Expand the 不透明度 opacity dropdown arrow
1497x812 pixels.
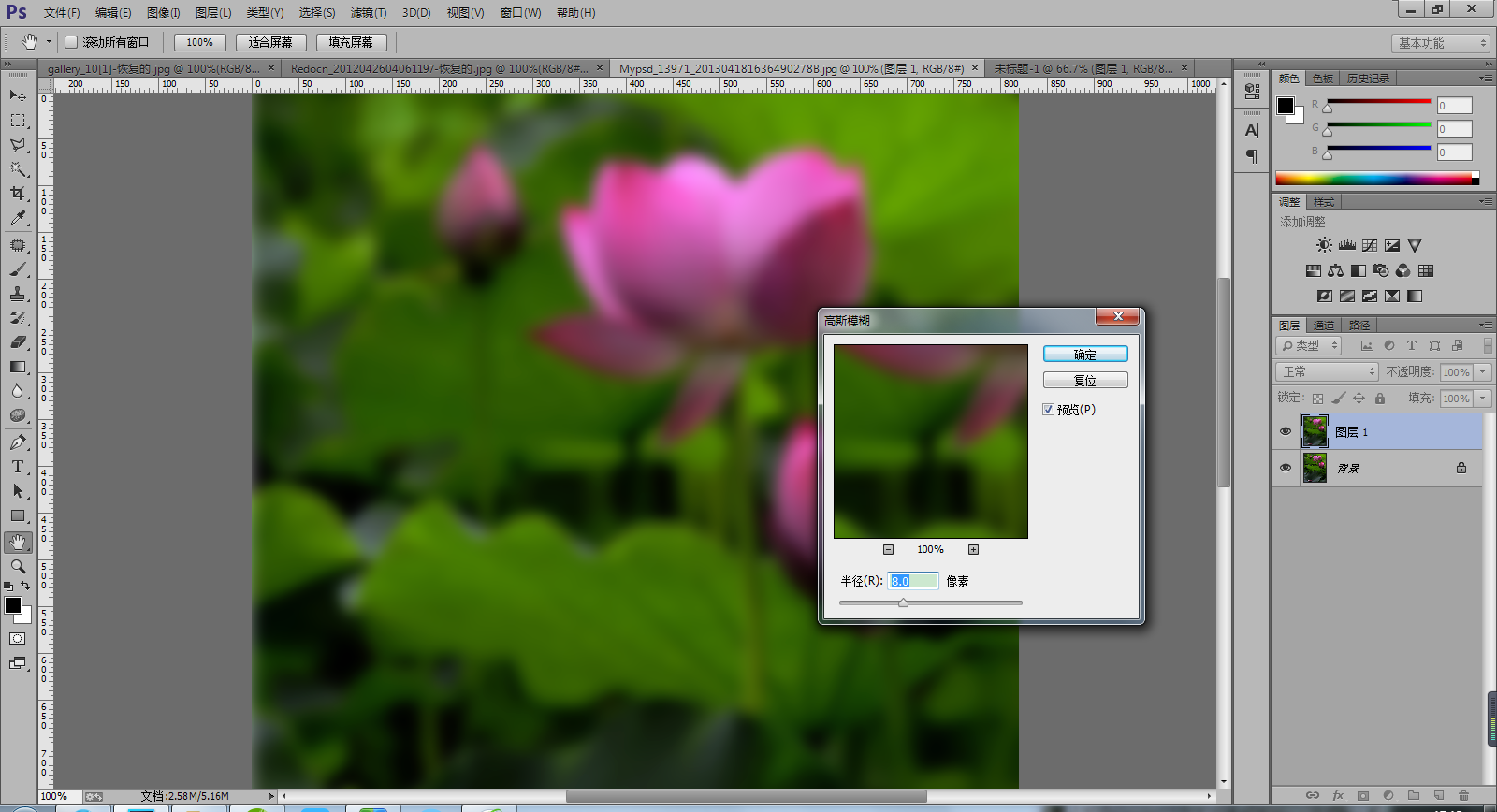[x=1483, y=371]
